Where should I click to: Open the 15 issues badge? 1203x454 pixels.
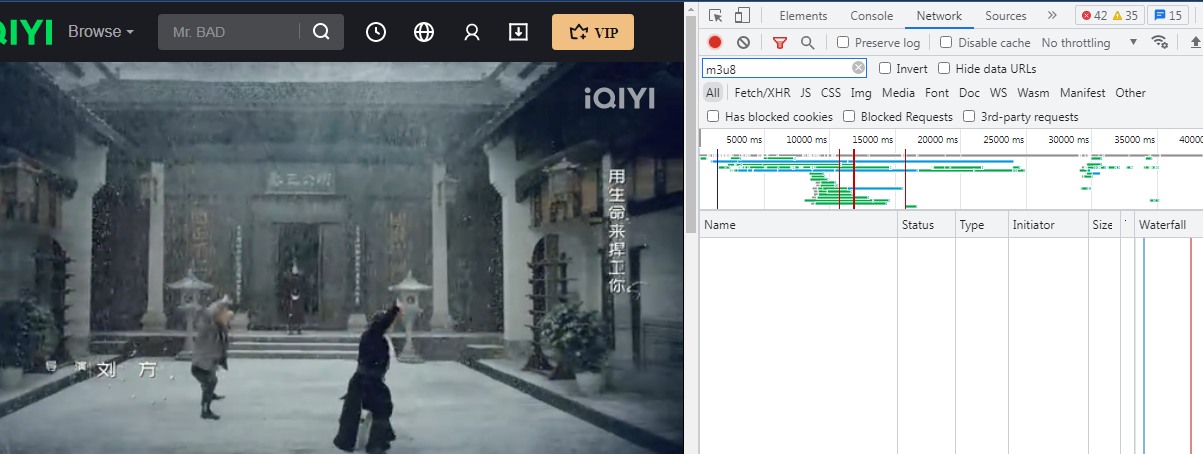tap(1167, 15)
